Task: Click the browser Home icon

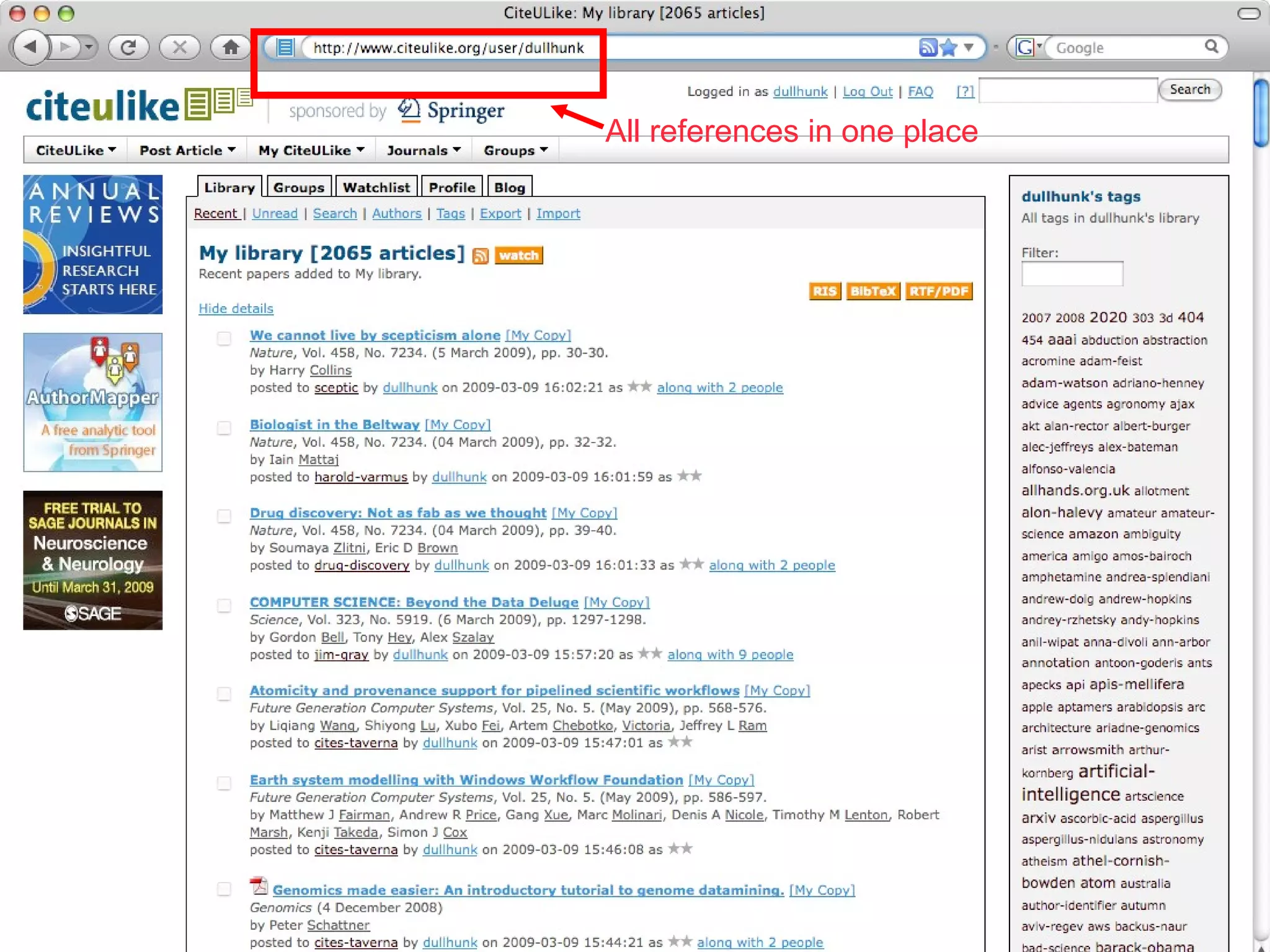Action: click(x=231, y=47)
